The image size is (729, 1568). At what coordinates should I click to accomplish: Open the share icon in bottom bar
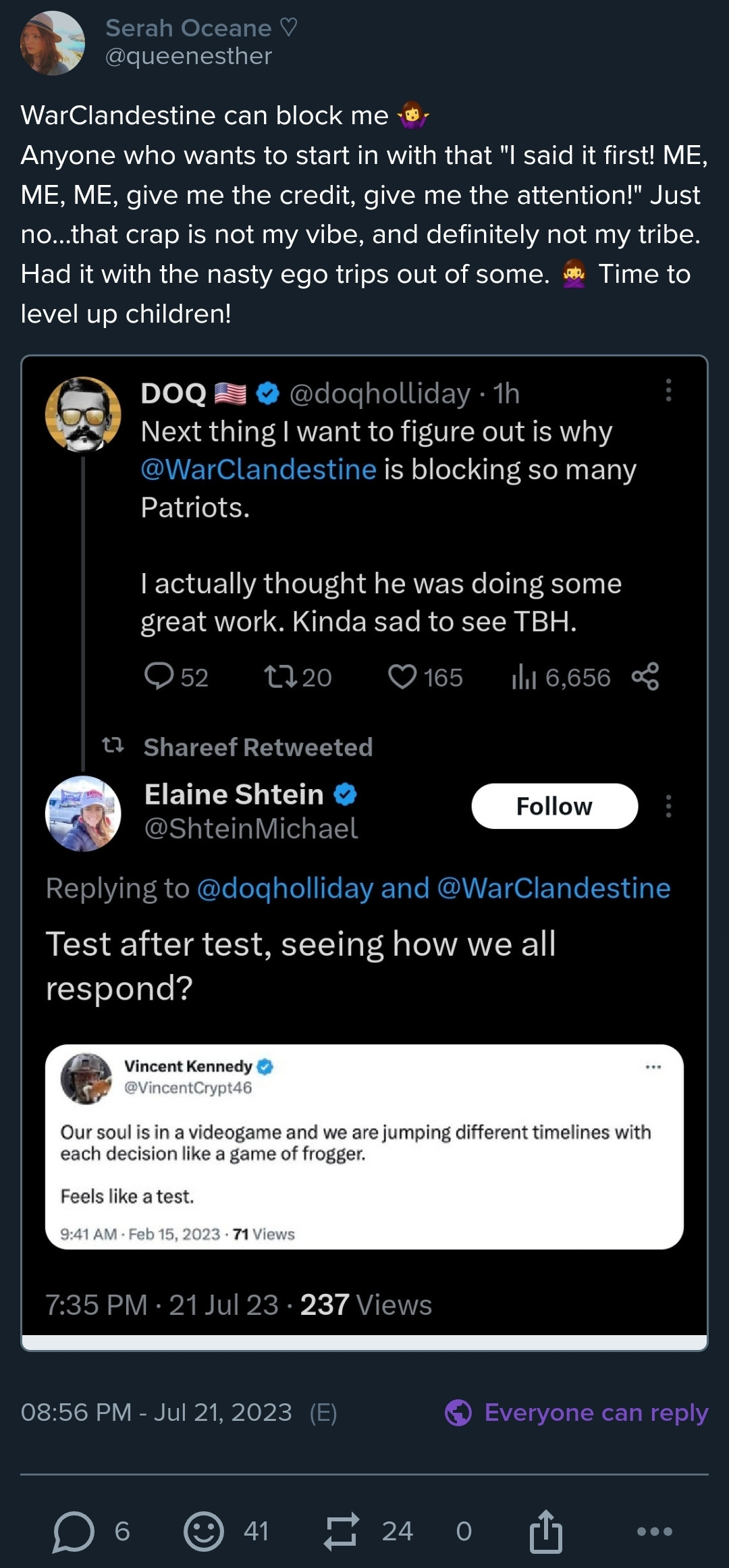545,1531
